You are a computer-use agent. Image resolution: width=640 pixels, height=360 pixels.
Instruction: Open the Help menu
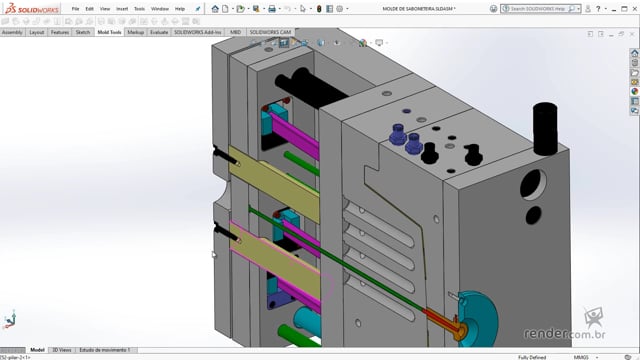pyautogui.click(x=180, y=9)
